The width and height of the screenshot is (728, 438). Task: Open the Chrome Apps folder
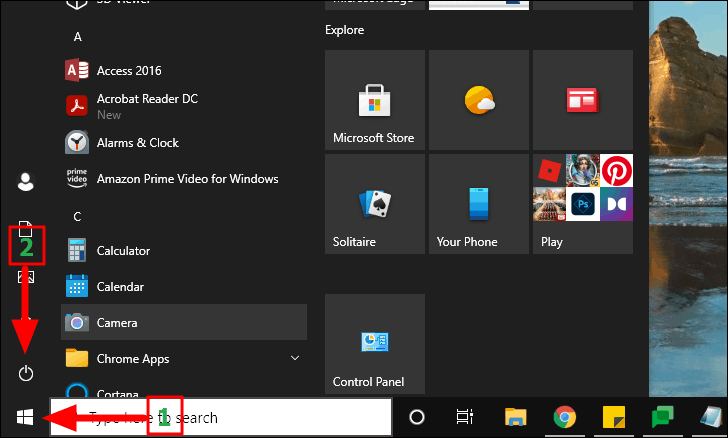[184, 359]
